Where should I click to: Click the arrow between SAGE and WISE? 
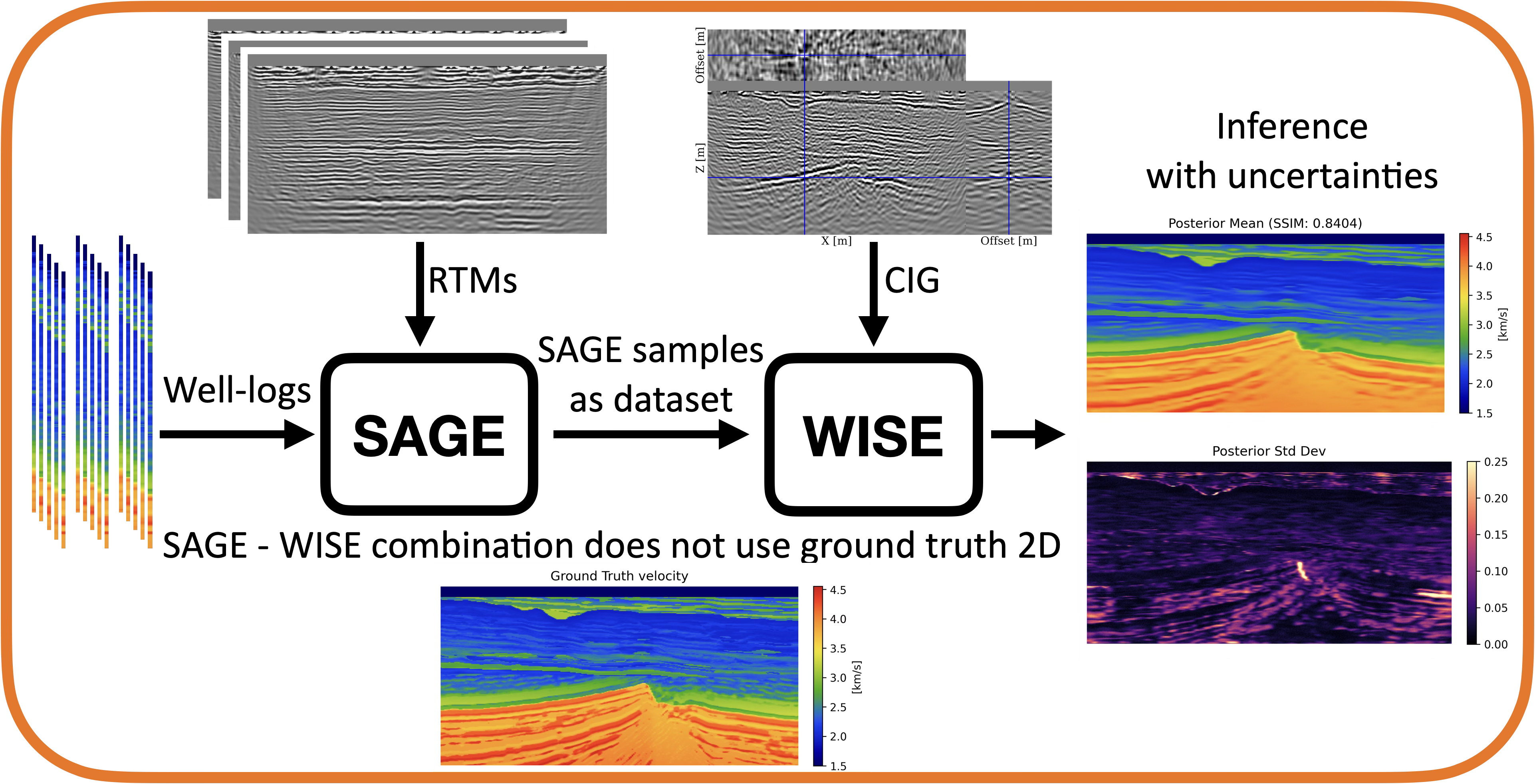(651, 434)
